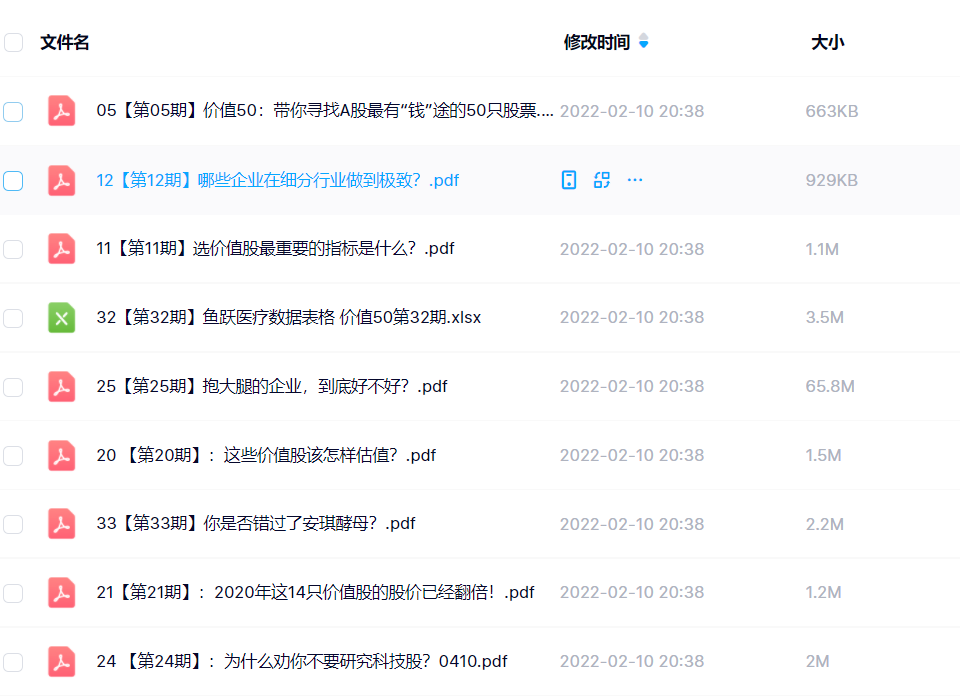This screenshot has width=960, height=700.
Task: Check the box for file 20【第20期】
Action: point(13,456)
